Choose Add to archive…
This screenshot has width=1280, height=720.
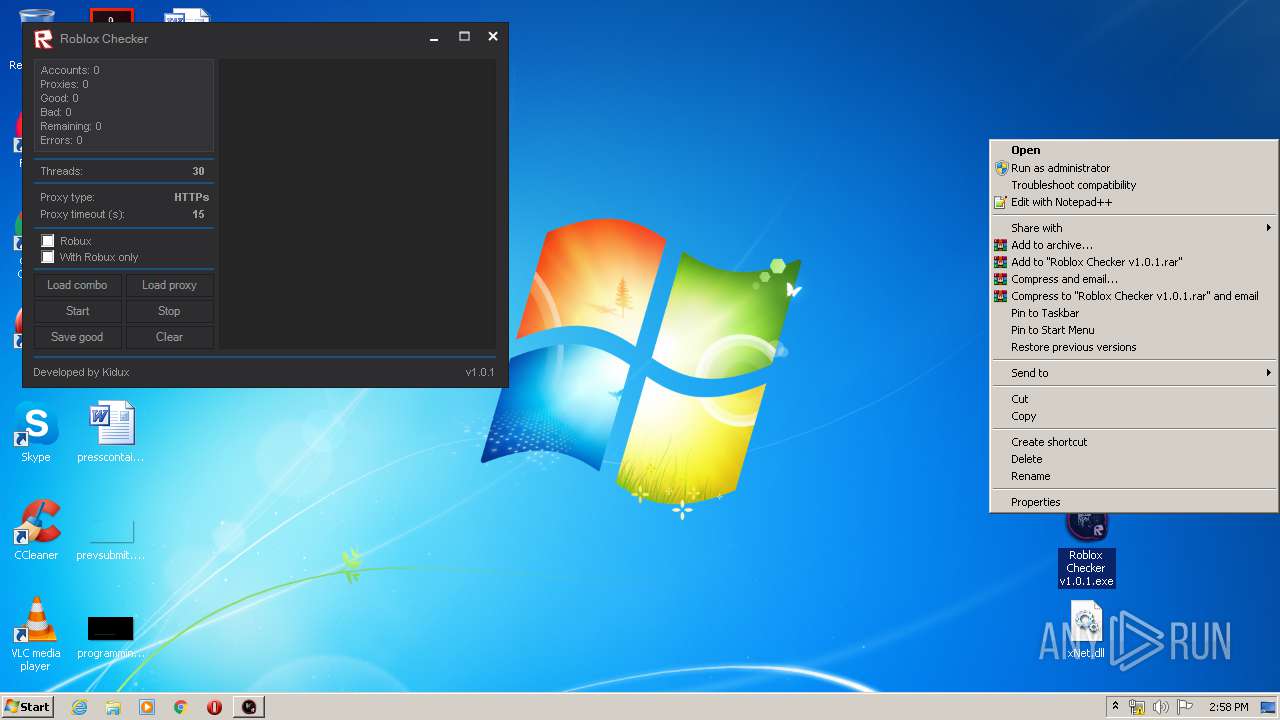click(x=1134, y=245)
